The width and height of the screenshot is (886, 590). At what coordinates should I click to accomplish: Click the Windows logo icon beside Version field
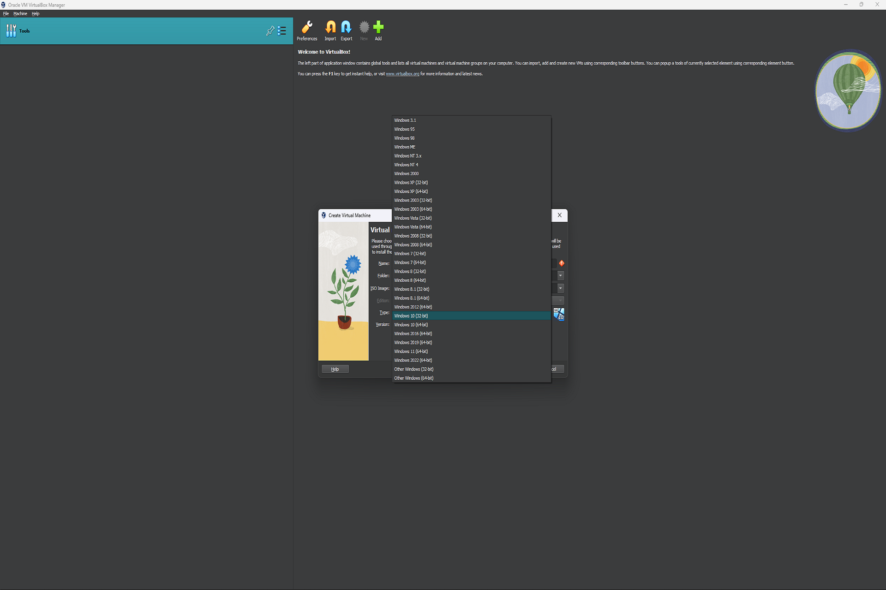(x=559, y=314)
